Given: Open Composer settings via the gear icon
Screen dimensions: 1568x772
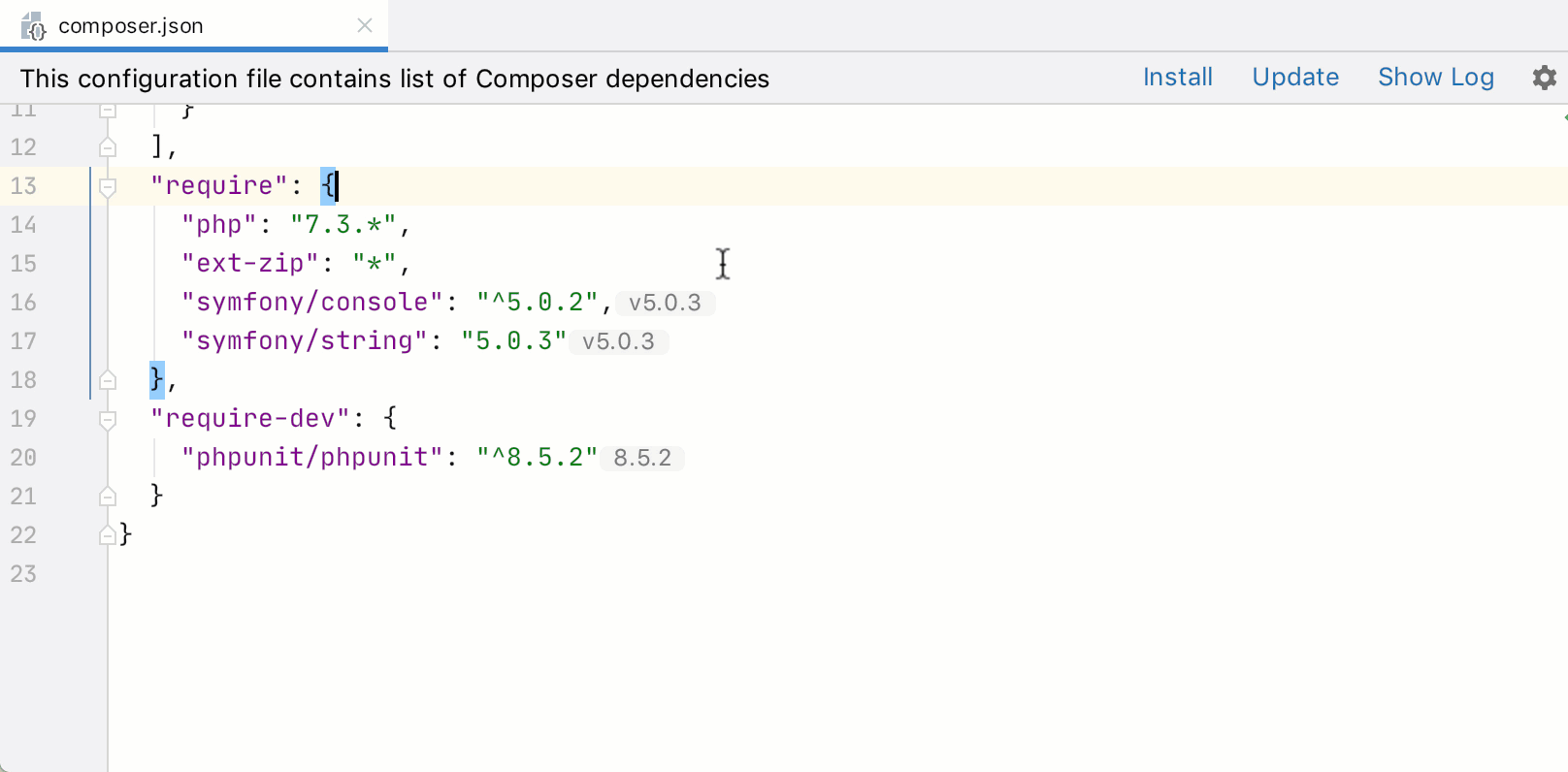Looking at the screenshot, I should click(x=1543, y=78).
